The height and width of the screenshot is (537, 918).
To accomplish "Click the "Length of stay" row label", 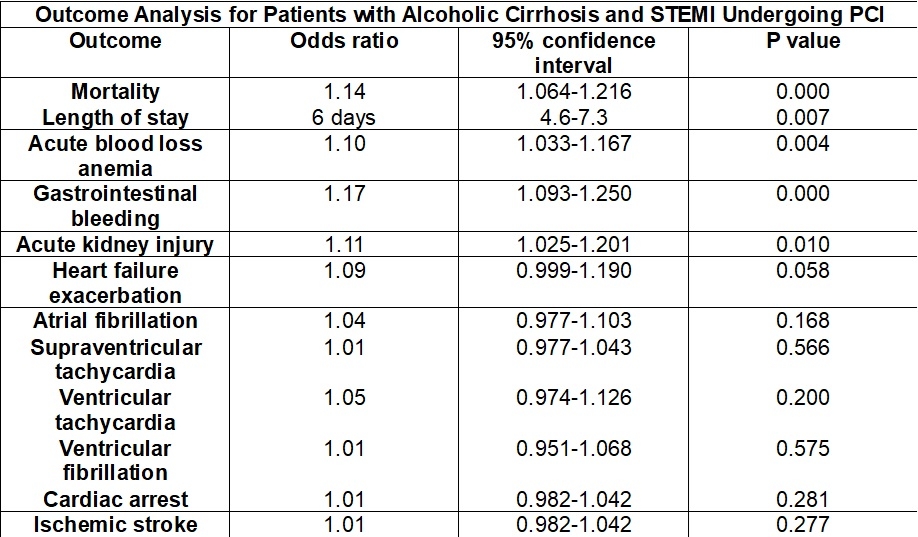I will [x=115, y=118].
